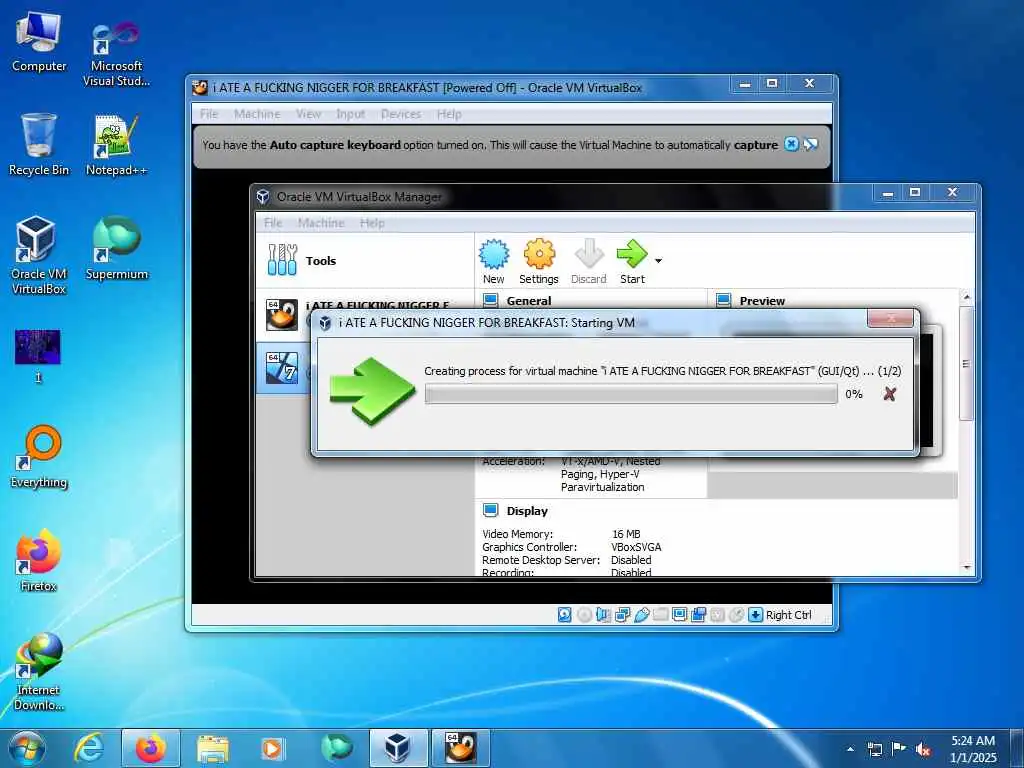Open the media player taskbar icon
Screen dimensions: 1024x768
click(273, 748)
